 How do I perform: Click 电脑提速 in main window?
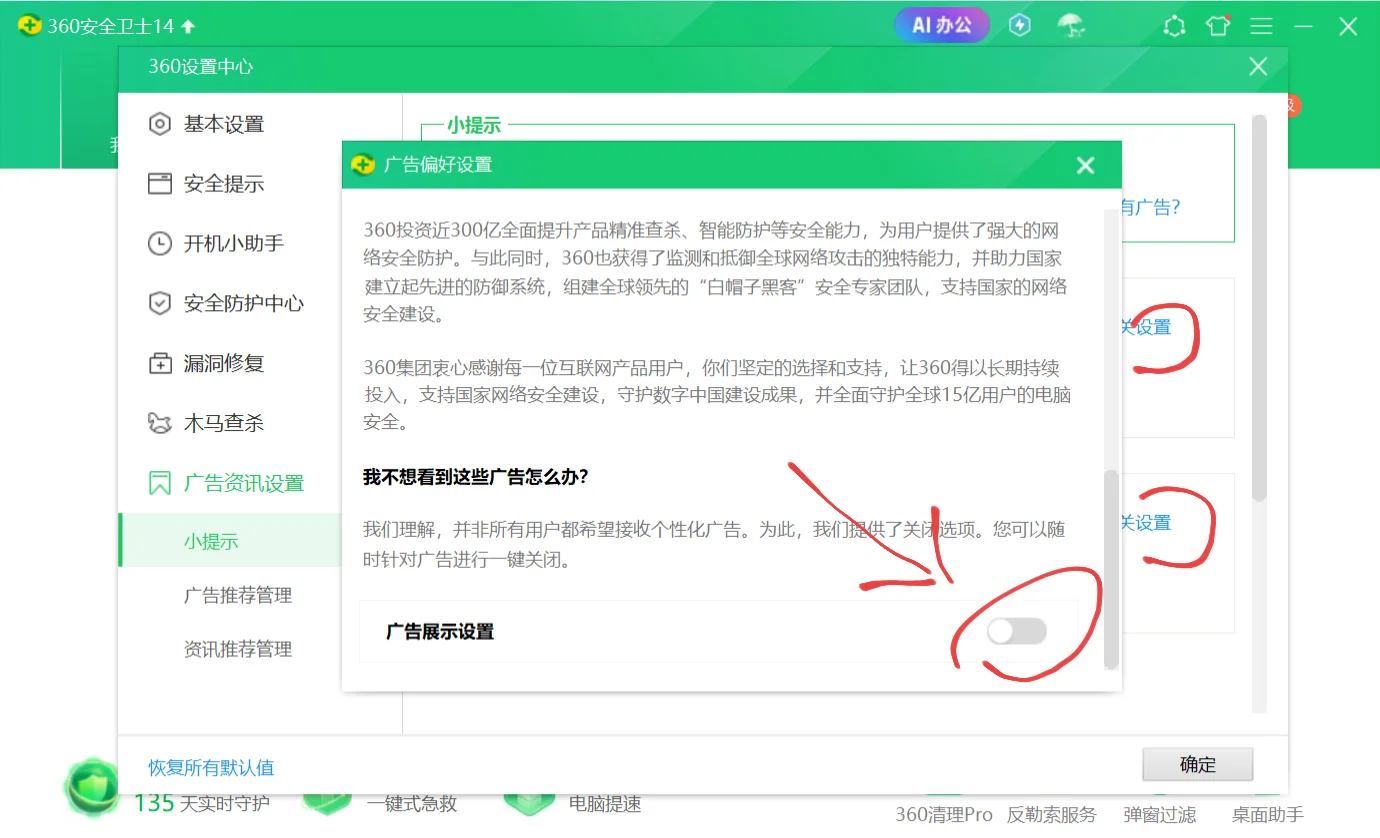605,803
